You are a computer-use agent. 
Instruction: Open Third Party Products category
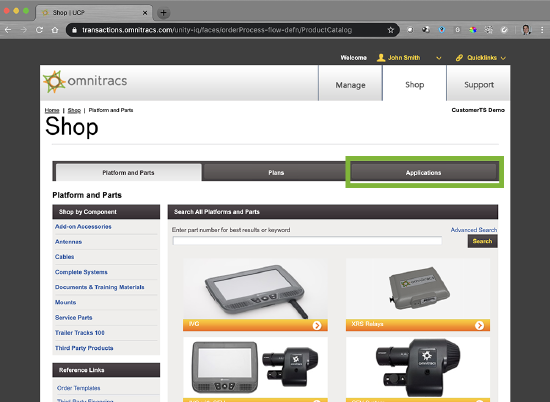tap(84, 348)
